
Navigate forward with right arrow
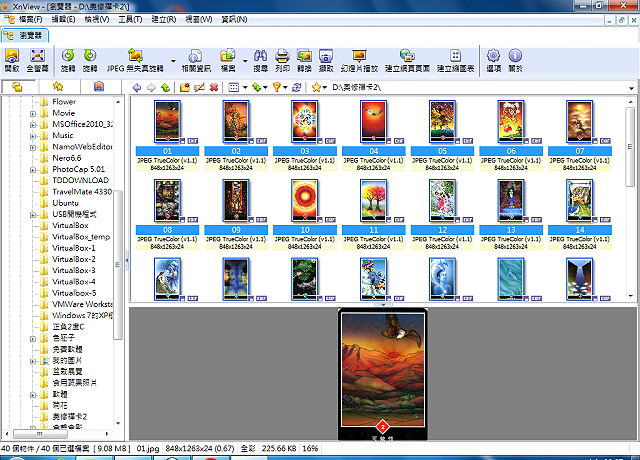click(151, 87)
